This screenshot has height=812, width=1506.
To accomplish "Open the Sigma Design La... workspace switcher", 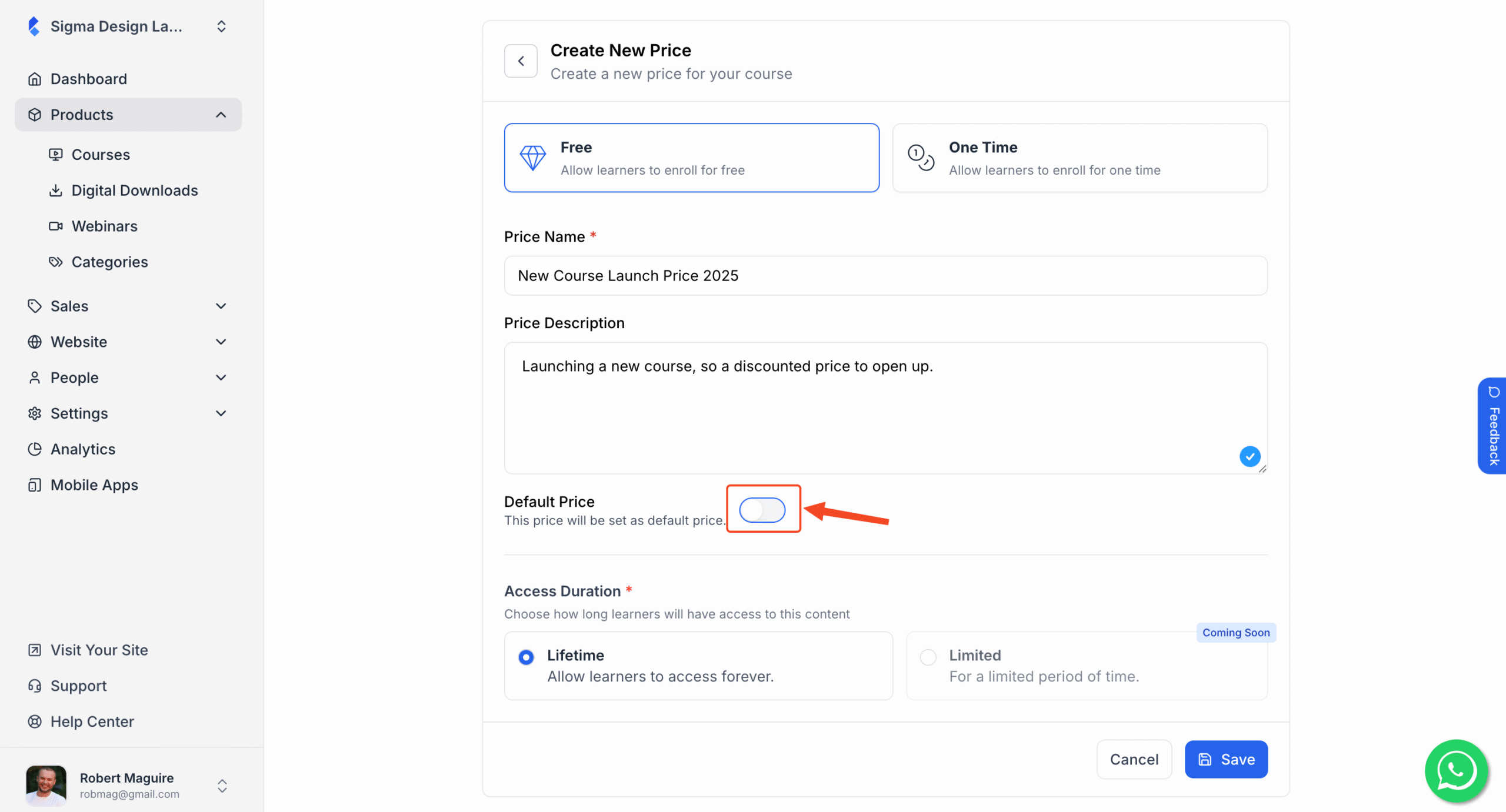I will [221, 26].
